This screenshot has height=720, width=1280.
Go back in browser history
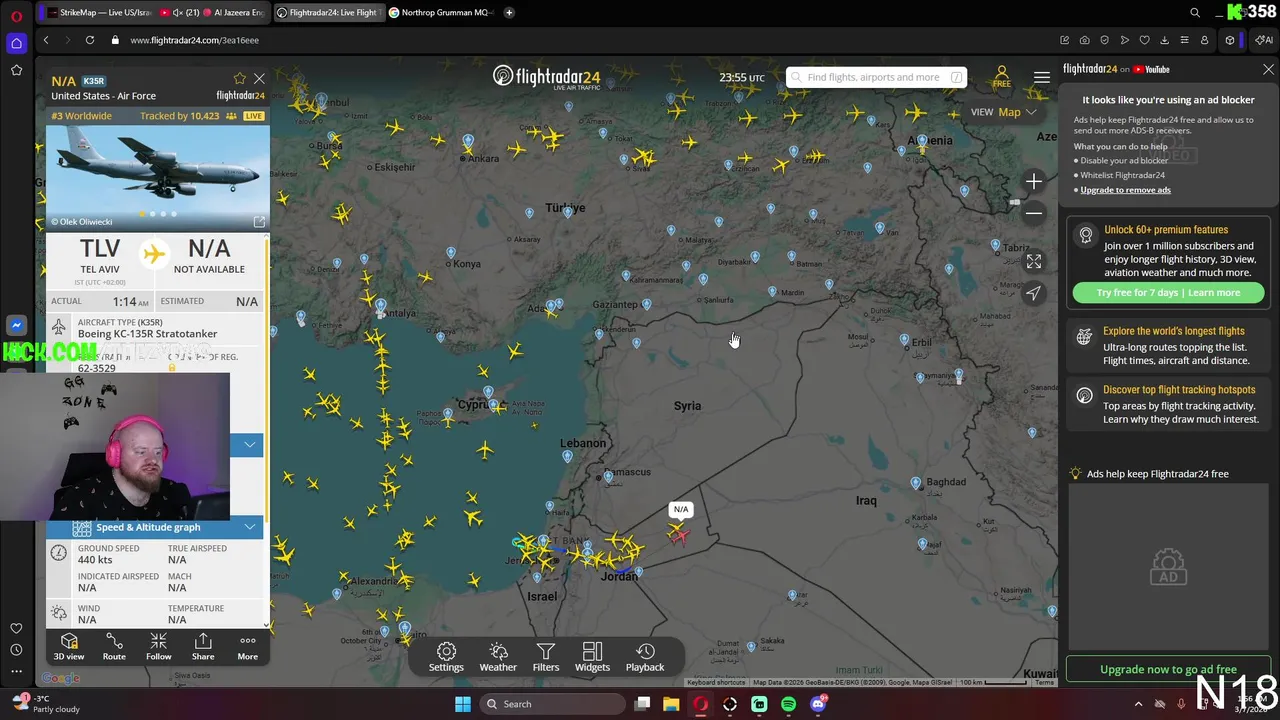46,40
